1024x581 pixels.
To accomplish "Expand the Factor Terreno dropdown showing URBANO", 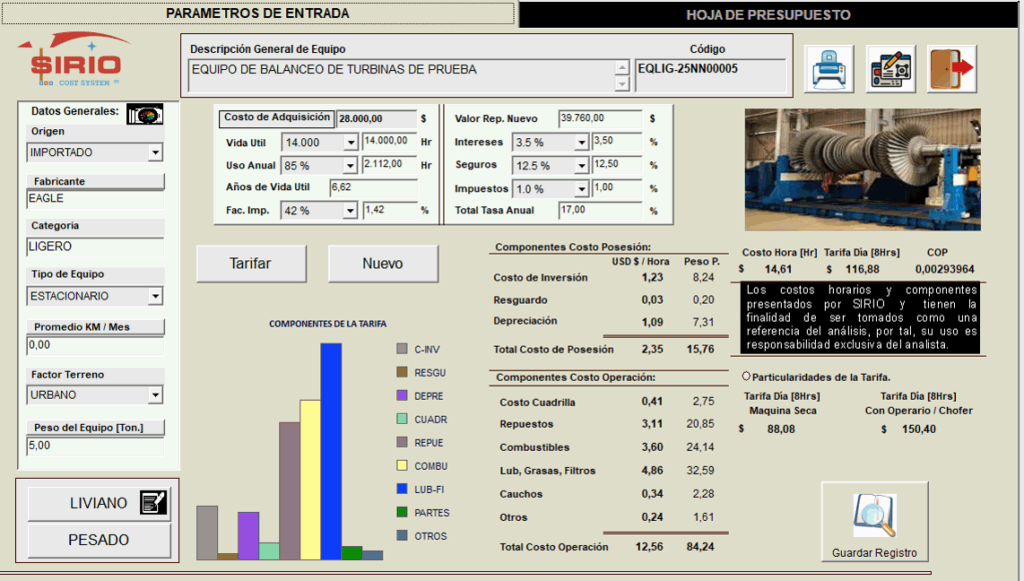I will 155,396.
